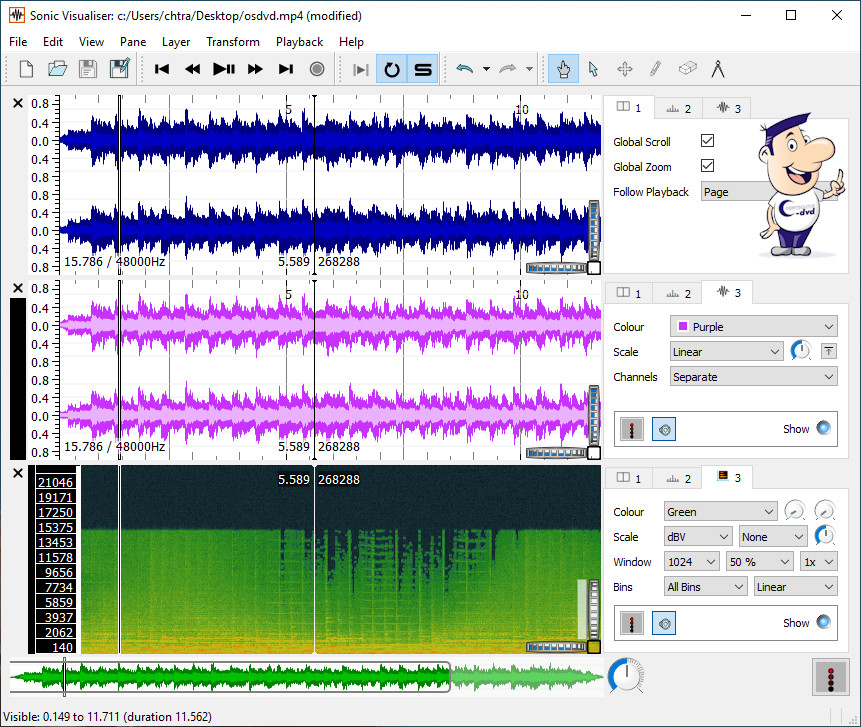Image resolution: width=861 pixels, height=727 pixels.
Task: Toggle the Loop playback mode button
Action: click(392, 69)
